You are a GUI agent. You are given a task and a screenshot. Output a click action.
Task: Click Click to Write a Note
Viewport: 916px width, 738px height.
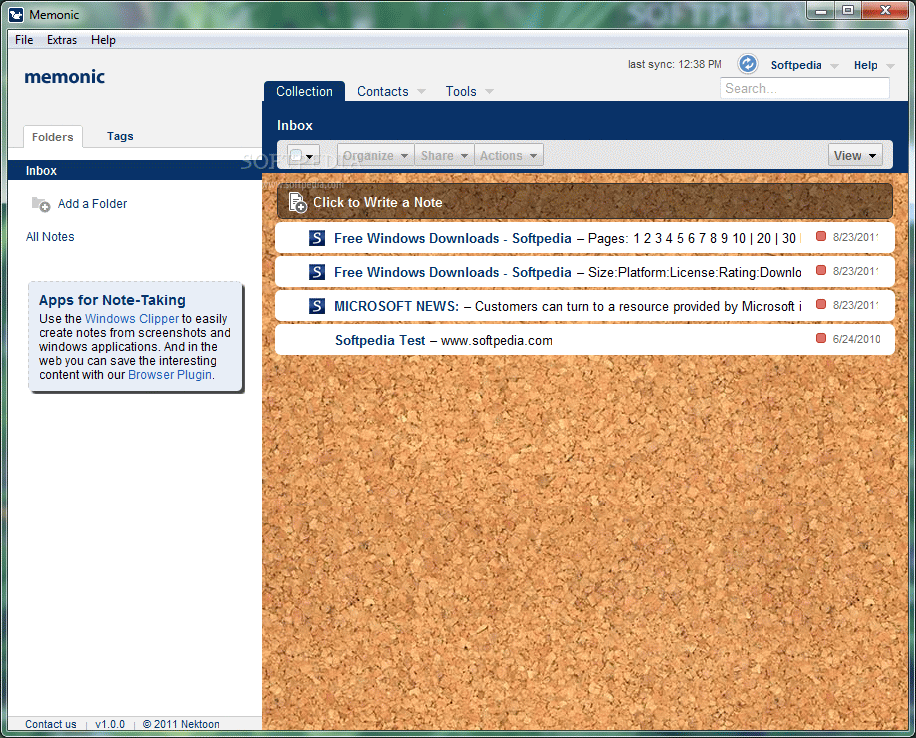585,202
